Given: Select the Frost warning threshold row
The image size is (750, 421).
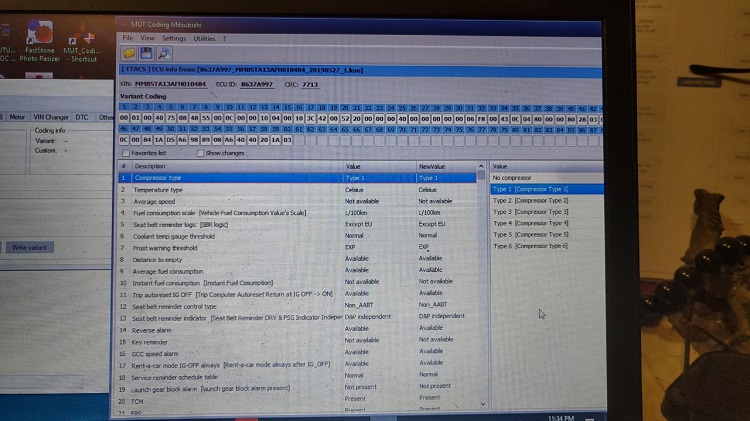Looking at the screenshot, I should tap(297, 248).
